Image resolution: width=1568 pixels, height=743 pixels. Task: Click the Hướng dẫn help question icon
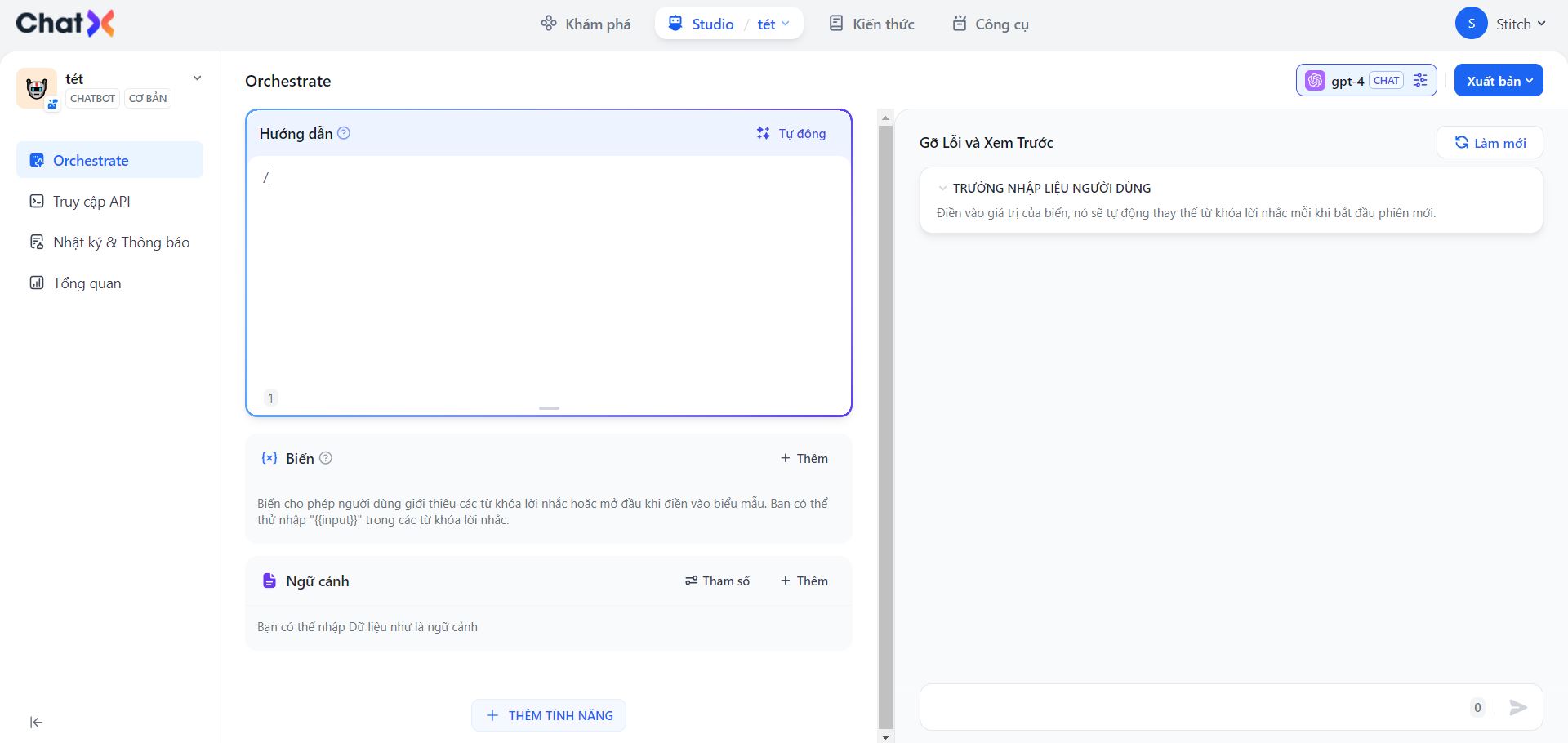344,133
